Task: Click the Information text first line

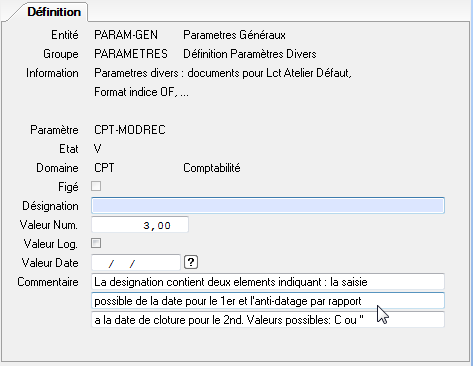Action: (223, 73)
